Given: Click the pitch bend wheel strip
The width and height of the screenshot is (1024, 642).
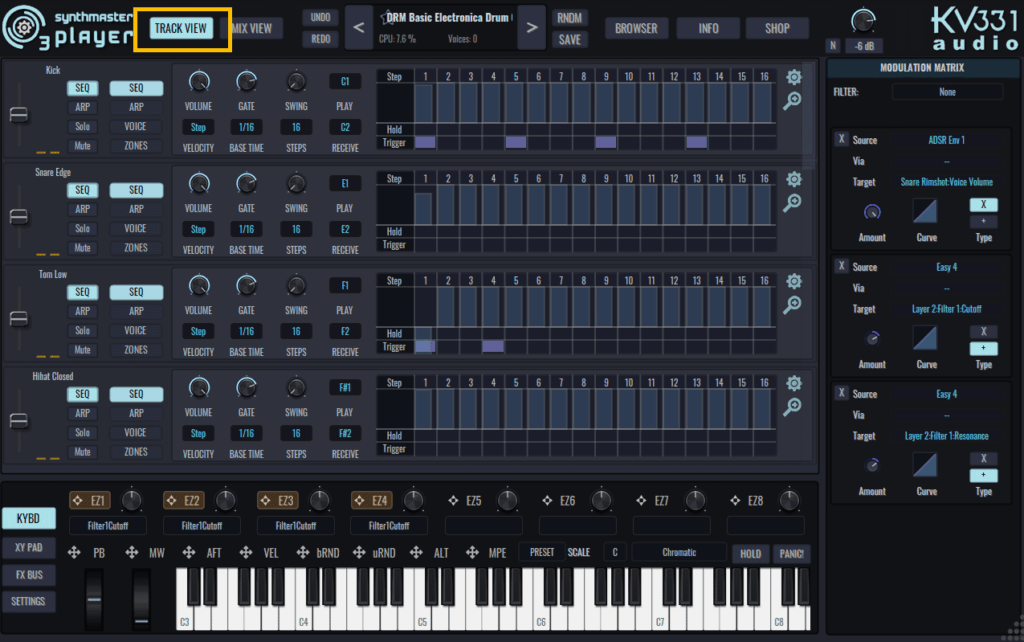Looking at the screenshot, I should pos(94,599).
